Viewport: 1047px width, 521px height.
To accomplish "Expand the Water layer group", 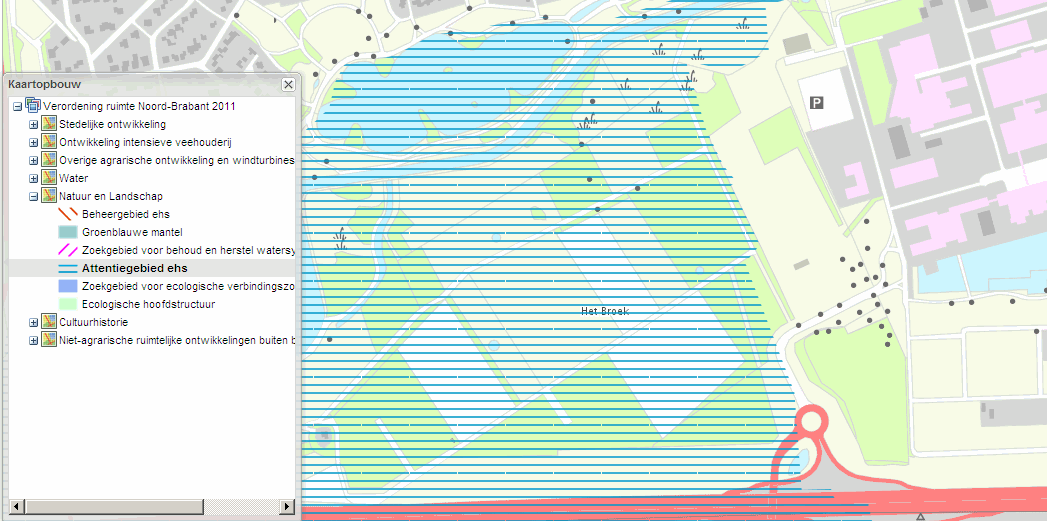I will tap(33, 178).
